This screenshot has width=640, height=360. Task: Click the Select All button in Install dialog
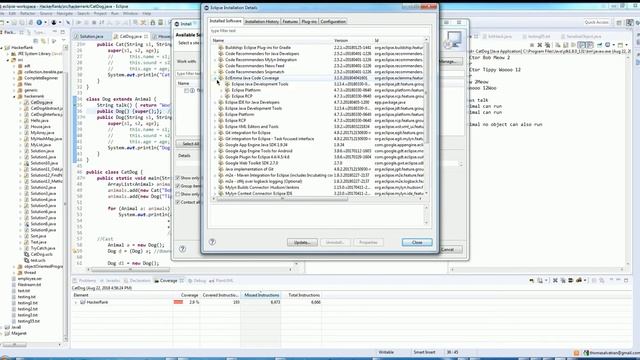pyautogui.click(x=189, y=144)
